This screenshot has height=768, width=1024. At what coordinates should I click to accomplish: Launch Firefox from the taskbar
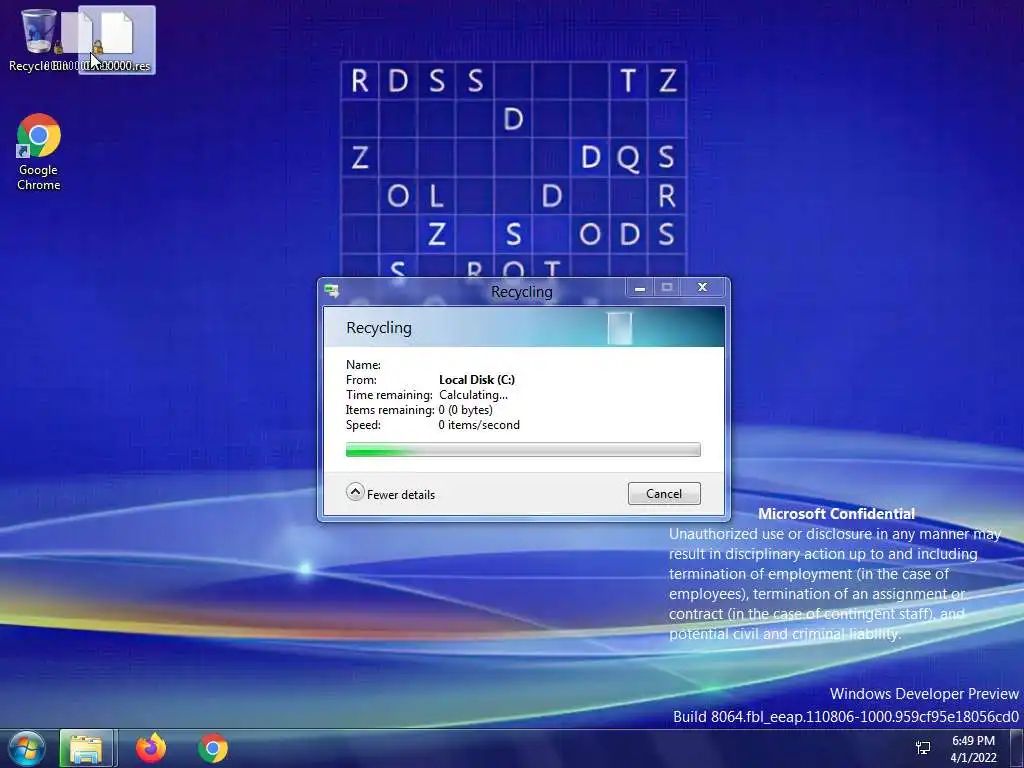tap(151, 748)
